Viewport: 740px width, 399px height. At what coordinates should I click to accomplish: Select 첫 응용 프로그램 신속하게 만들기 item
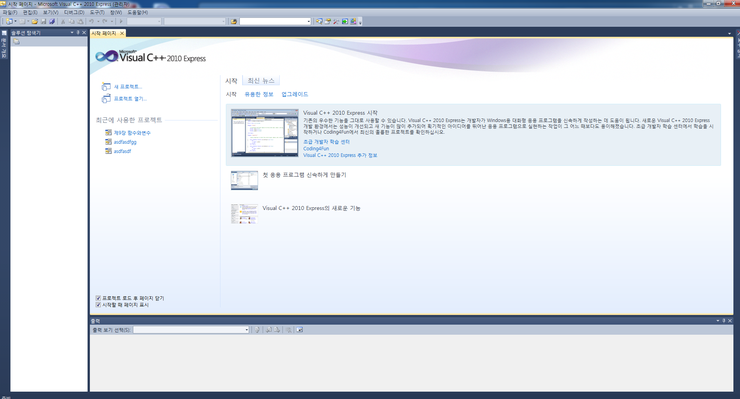[x=304, y=175]
